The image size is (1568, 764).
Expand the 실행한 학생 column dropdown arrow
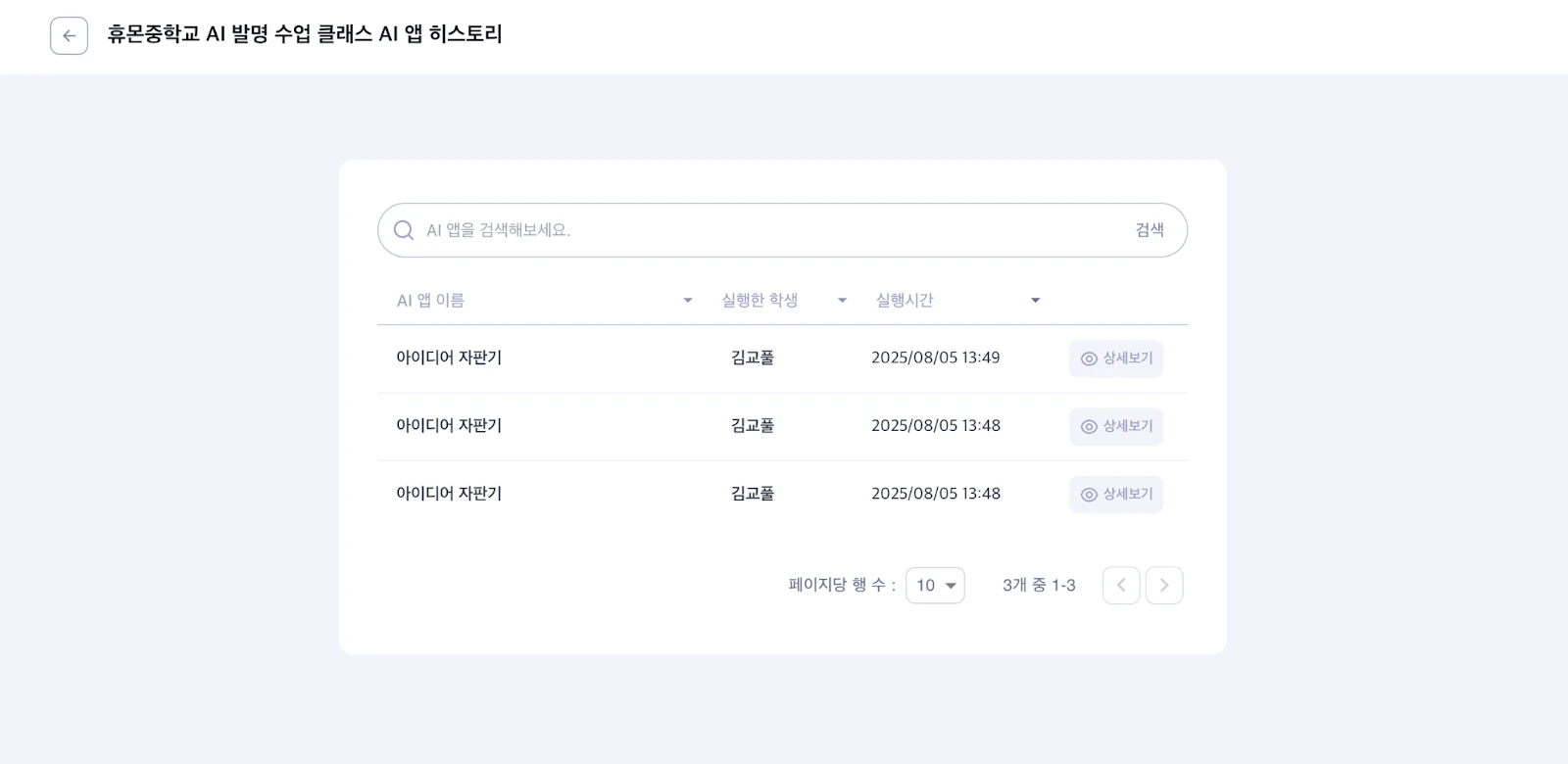coord(842,301)
